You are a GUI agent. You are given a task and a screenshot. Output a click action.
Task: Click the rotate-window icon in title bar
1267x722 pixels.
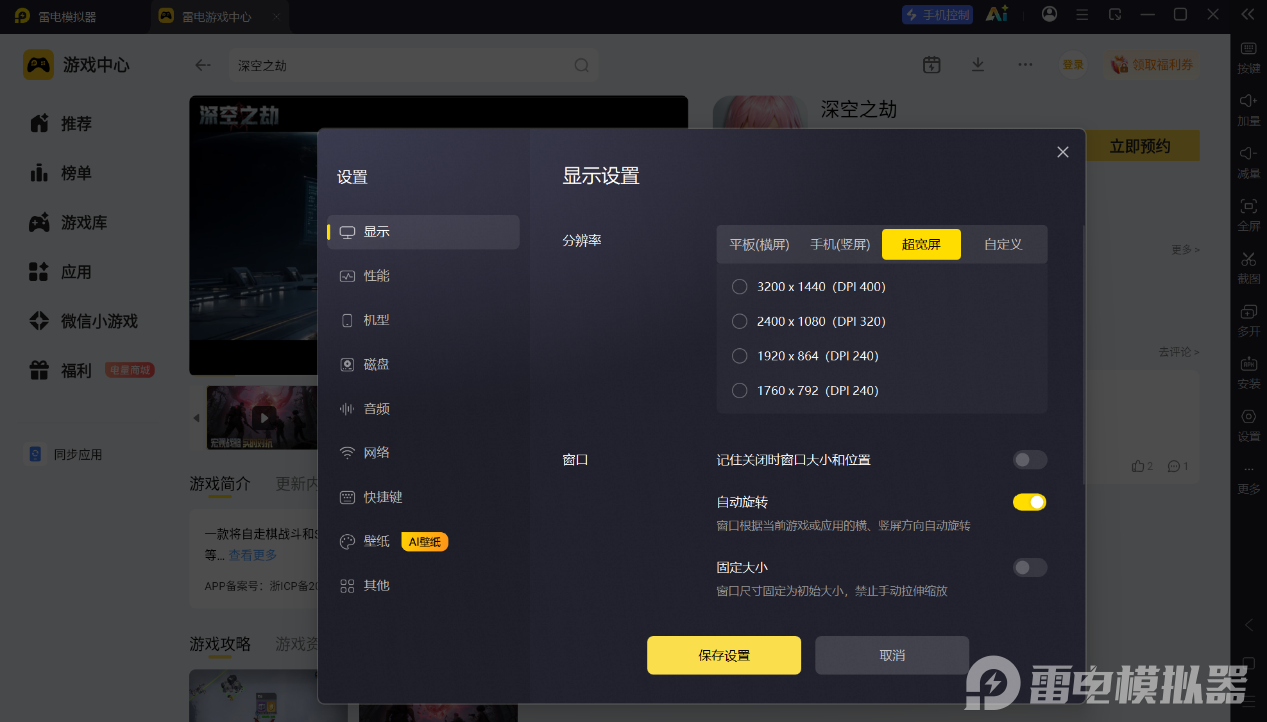1115,14
